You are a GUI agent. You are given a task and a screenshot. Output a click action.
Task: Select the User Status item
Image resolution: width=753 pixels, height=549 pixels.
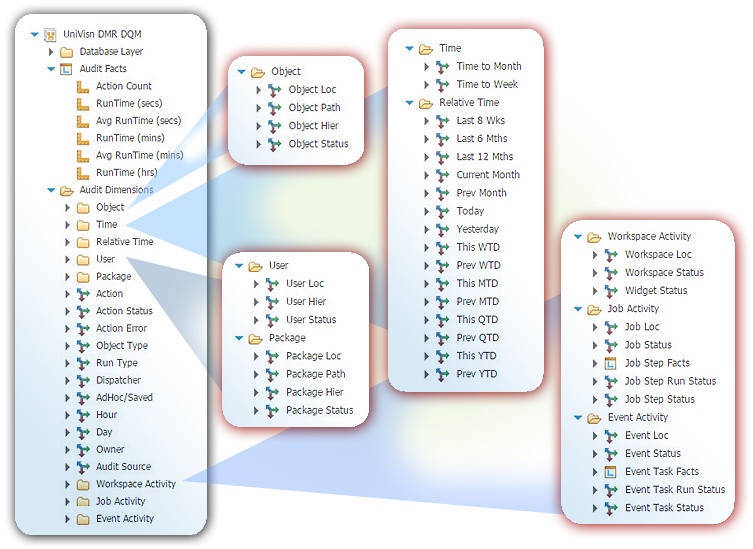pyautogui.click(x=311, y=320)
